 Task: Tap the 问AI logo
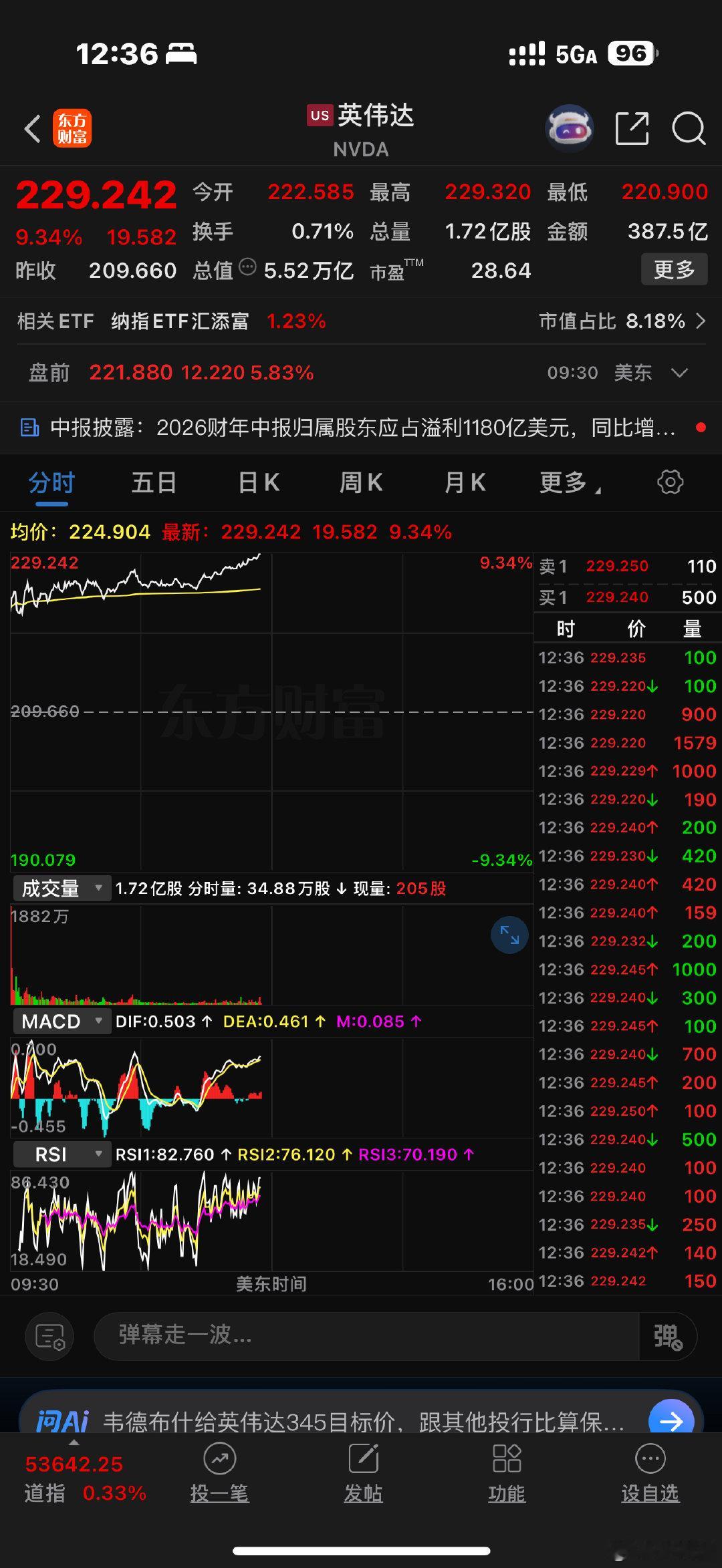click(x=63, y=1422)
